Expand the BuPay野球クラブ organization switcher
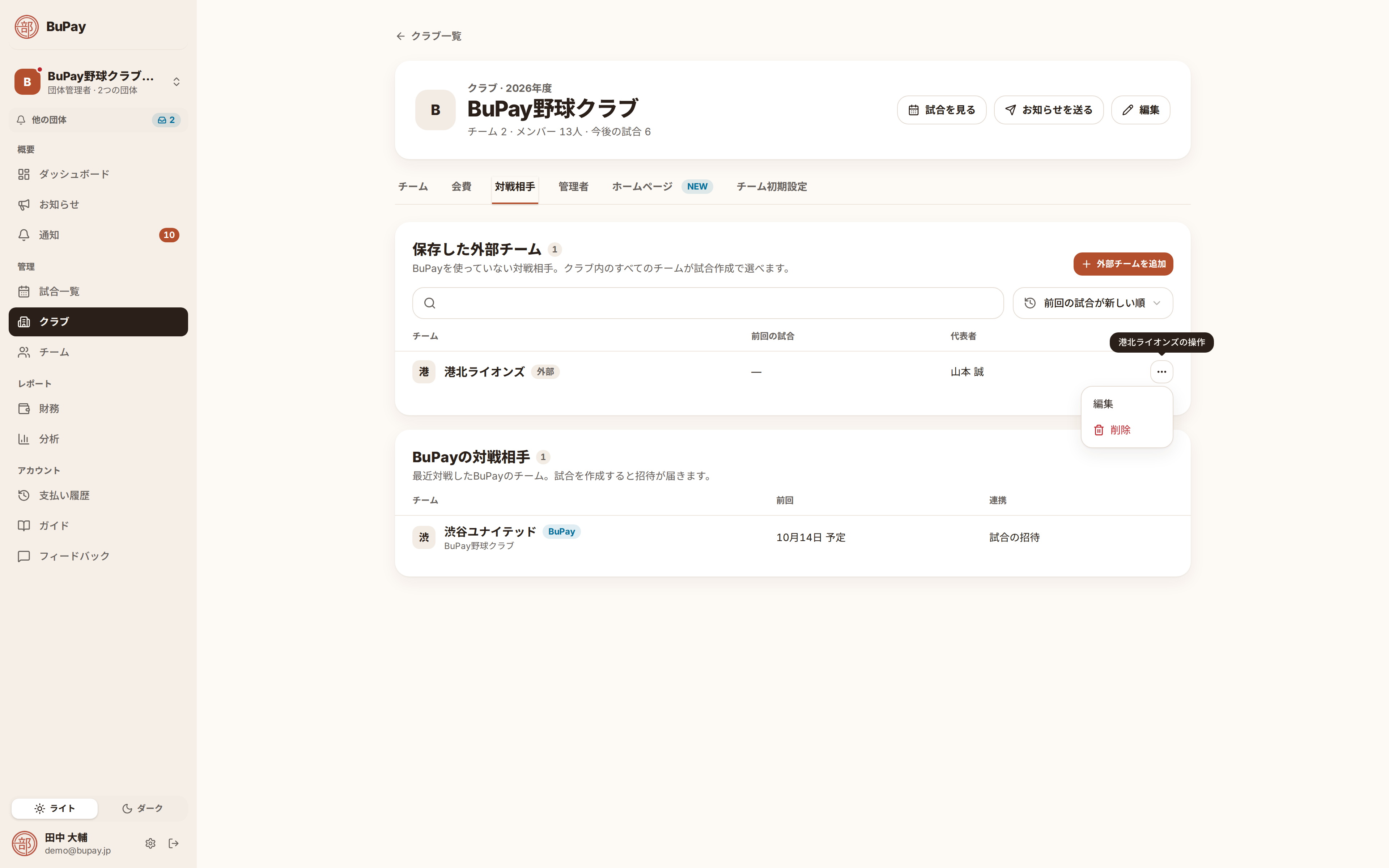Image resolution: width=1389 pixels, height=868 pixels. (x=98, y=82)
